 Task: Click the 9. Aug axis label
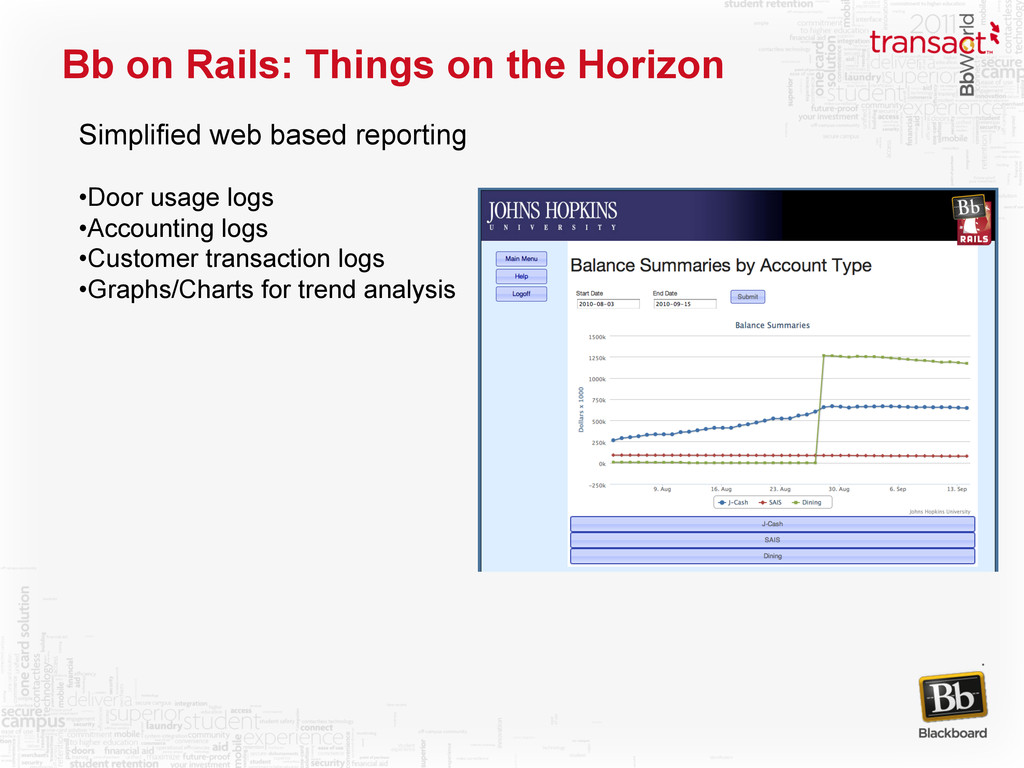point(662,489)
